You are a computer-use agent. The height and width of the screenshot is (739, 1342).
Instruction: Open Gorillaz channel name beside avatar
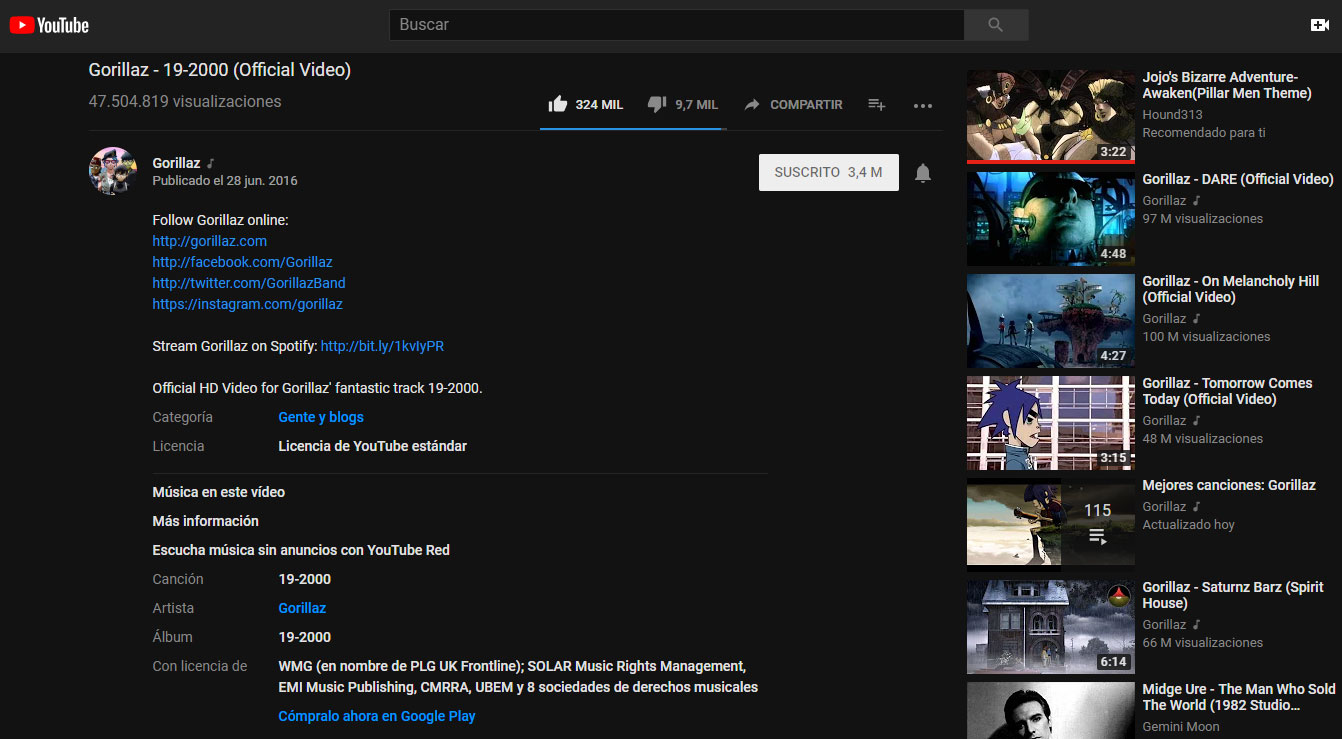pos(176,163)
